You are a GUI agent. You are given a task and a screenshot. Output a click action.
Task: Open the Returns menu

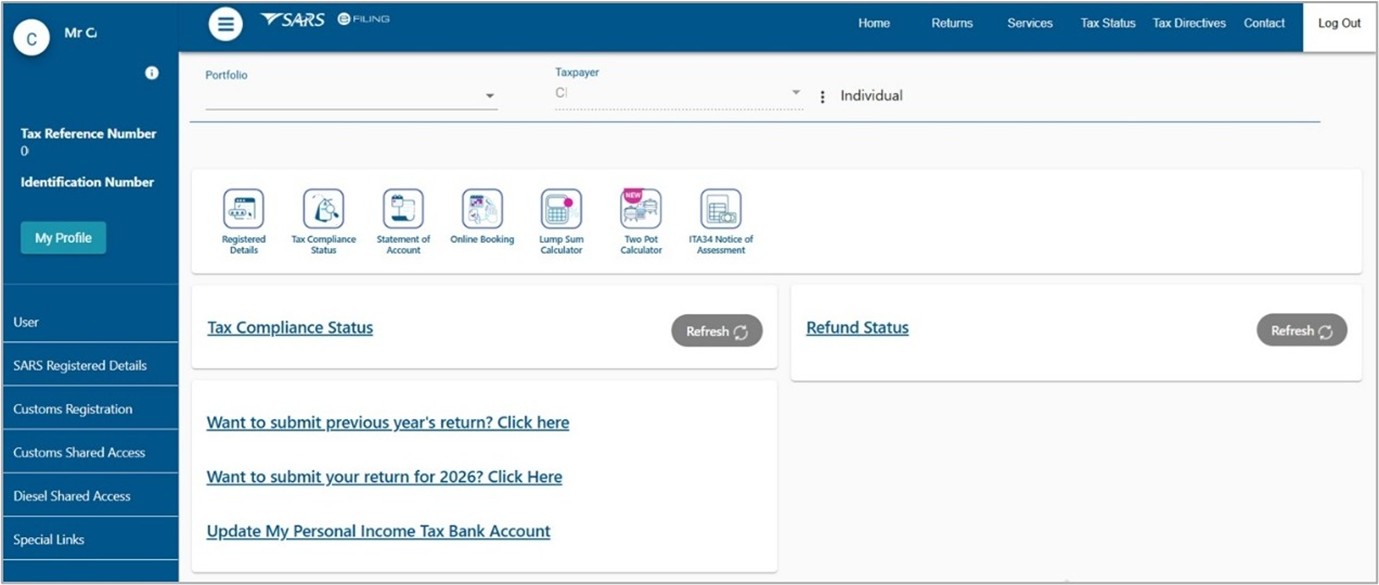[x=952, y=23]
